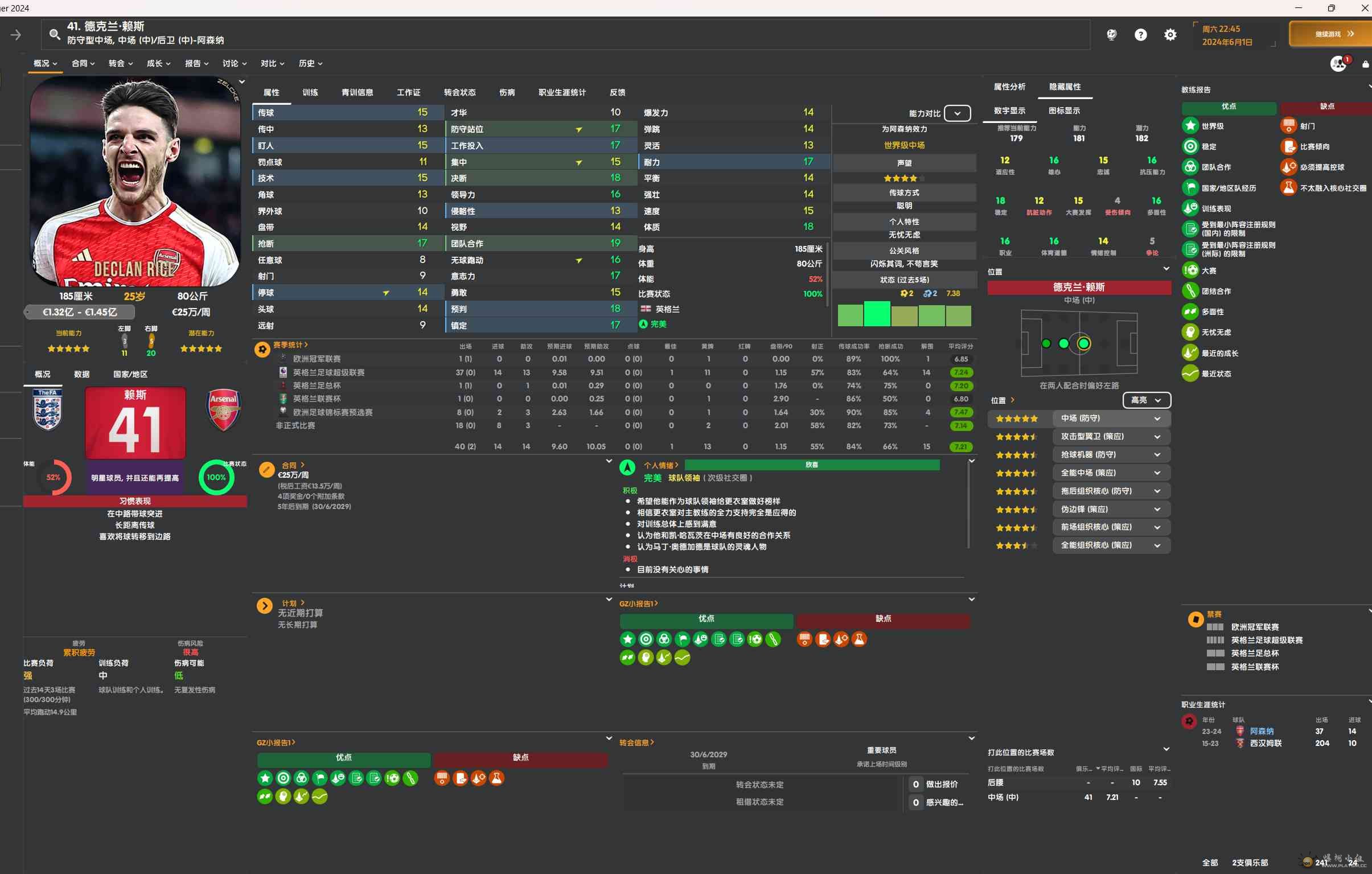
Task: Click the 国家/地区队经历 flag icon
Action: coord(1190,187)
